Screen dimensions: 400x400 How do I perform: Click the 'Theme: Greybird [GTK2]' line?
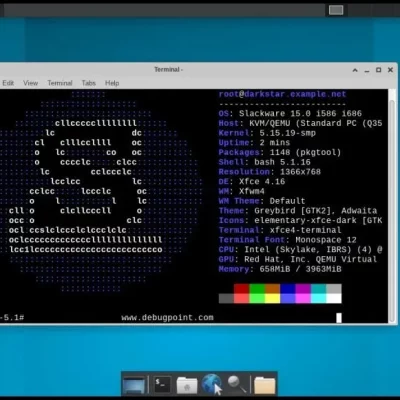click(x=298, y=211)
